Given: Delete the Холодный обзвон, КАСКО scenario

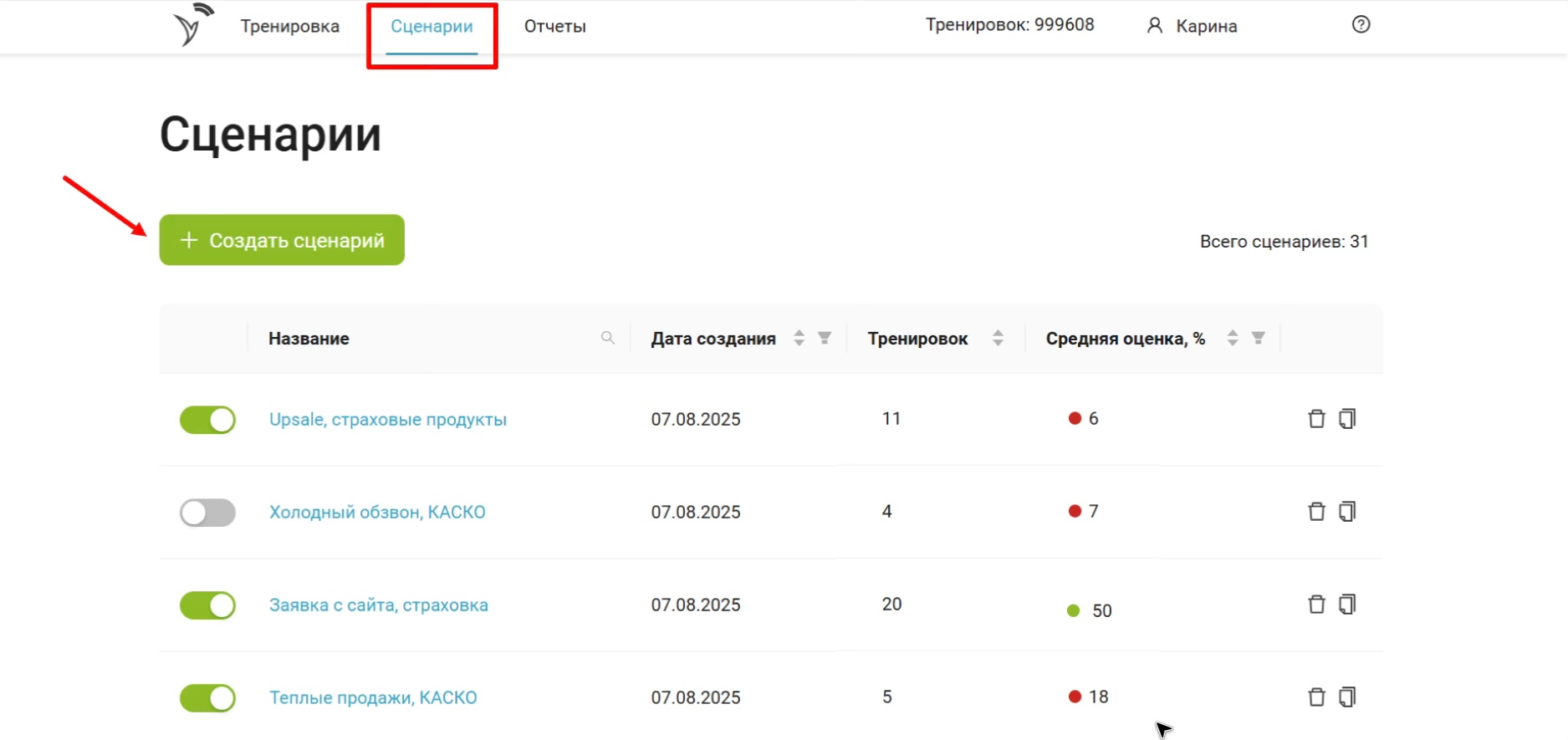Looking at the screenshot, I should (1316, 512).
